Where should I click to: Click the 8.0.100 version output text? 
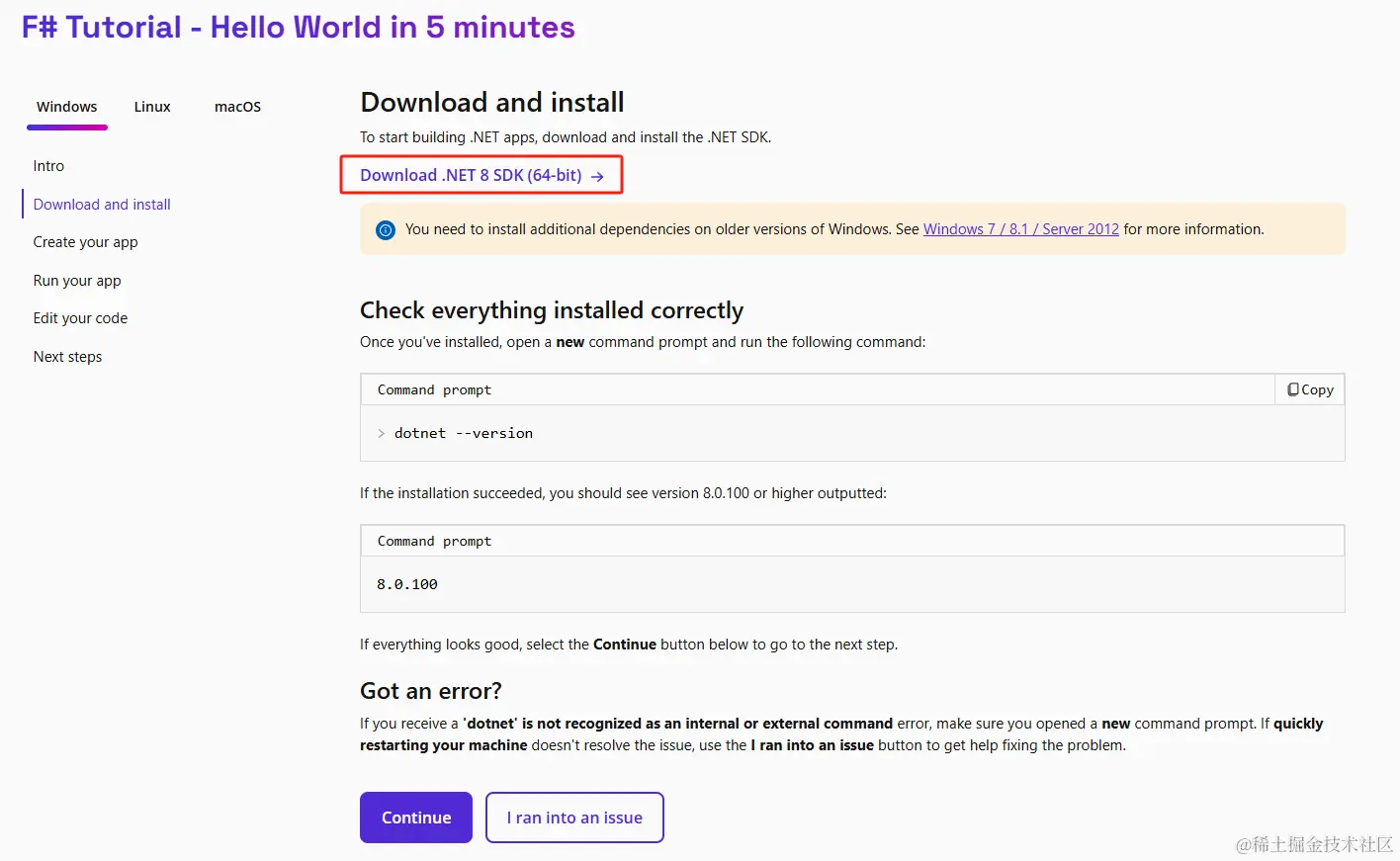(x=407, y=584)
